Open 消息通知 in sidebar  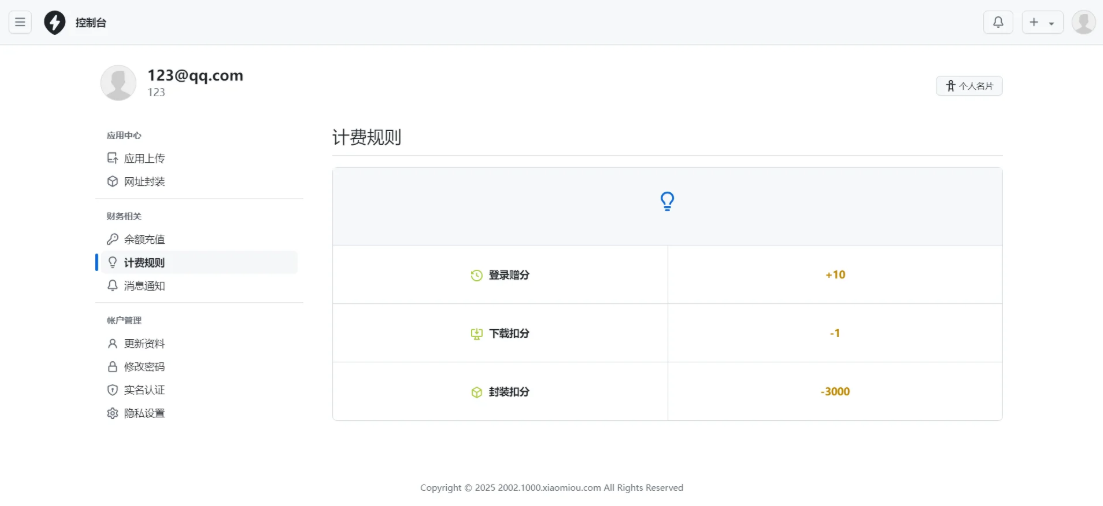tap(143, 285)
